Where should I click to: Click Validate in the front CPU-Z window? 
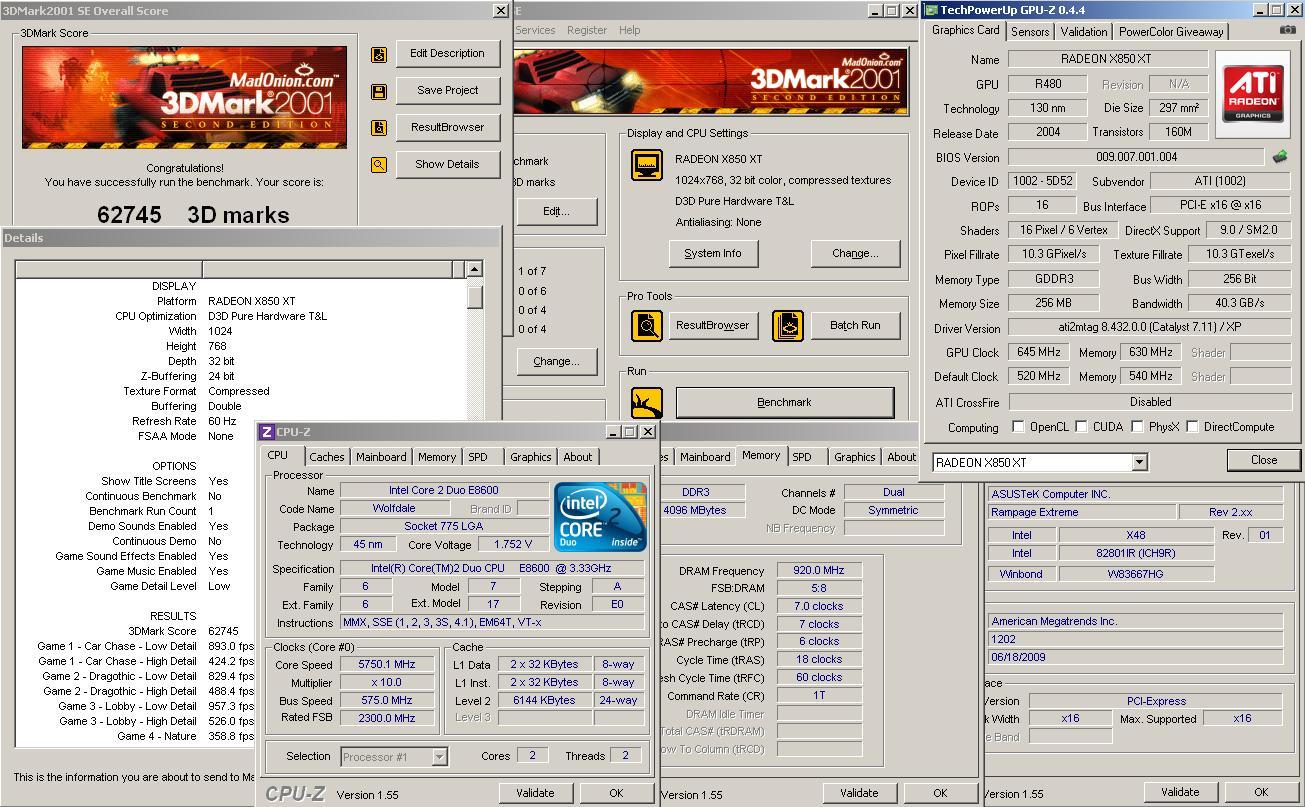click(x=535, y=793)
